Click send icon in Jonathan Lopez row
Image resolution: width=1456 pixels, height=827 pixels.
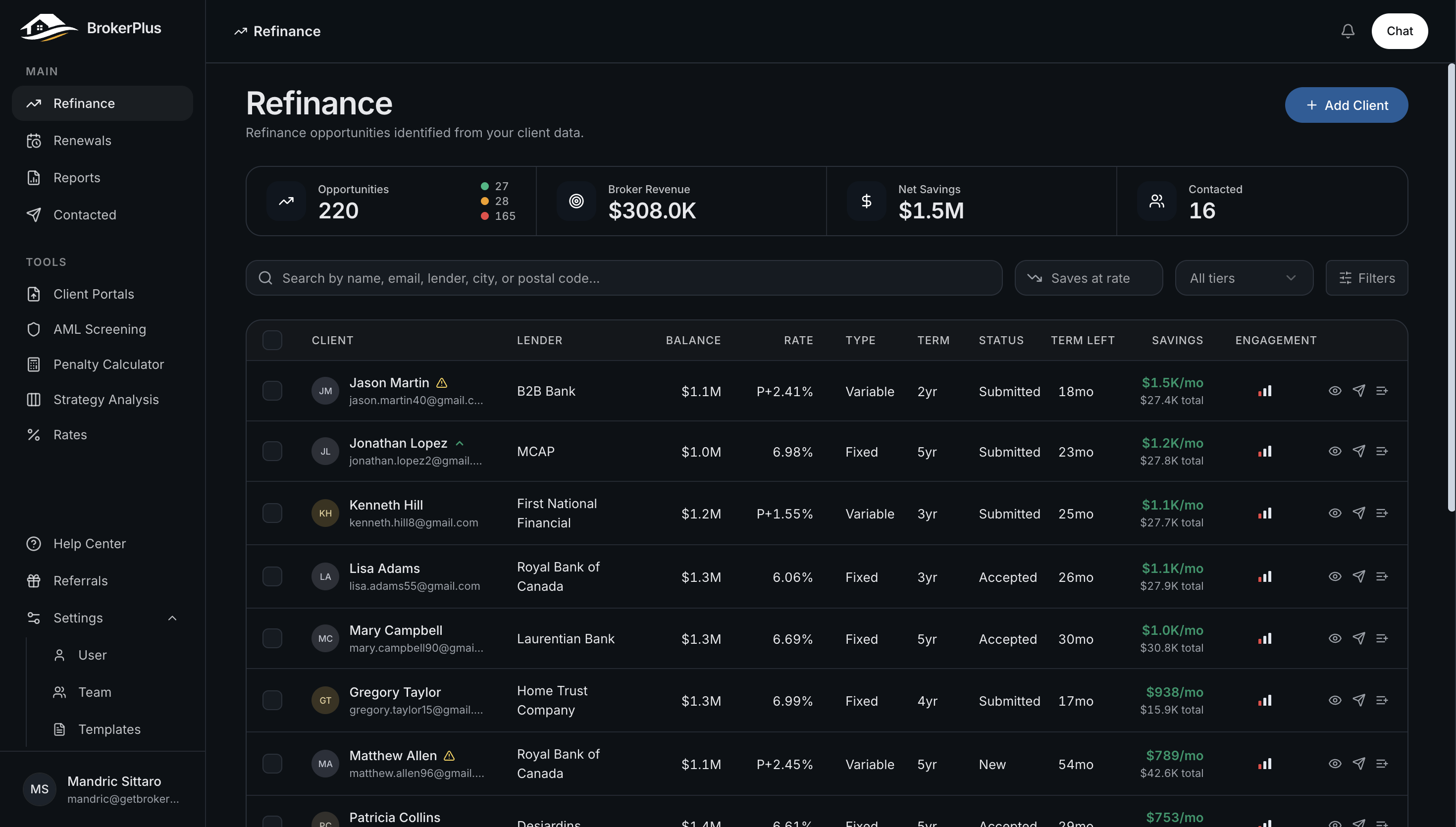click(1358, 451)
